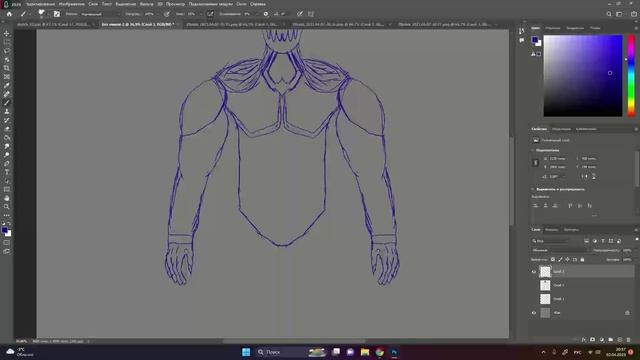The height and width of the screenshot is (360, 640).
Task: Select the Zoom tool
Action: coord(7,207)
